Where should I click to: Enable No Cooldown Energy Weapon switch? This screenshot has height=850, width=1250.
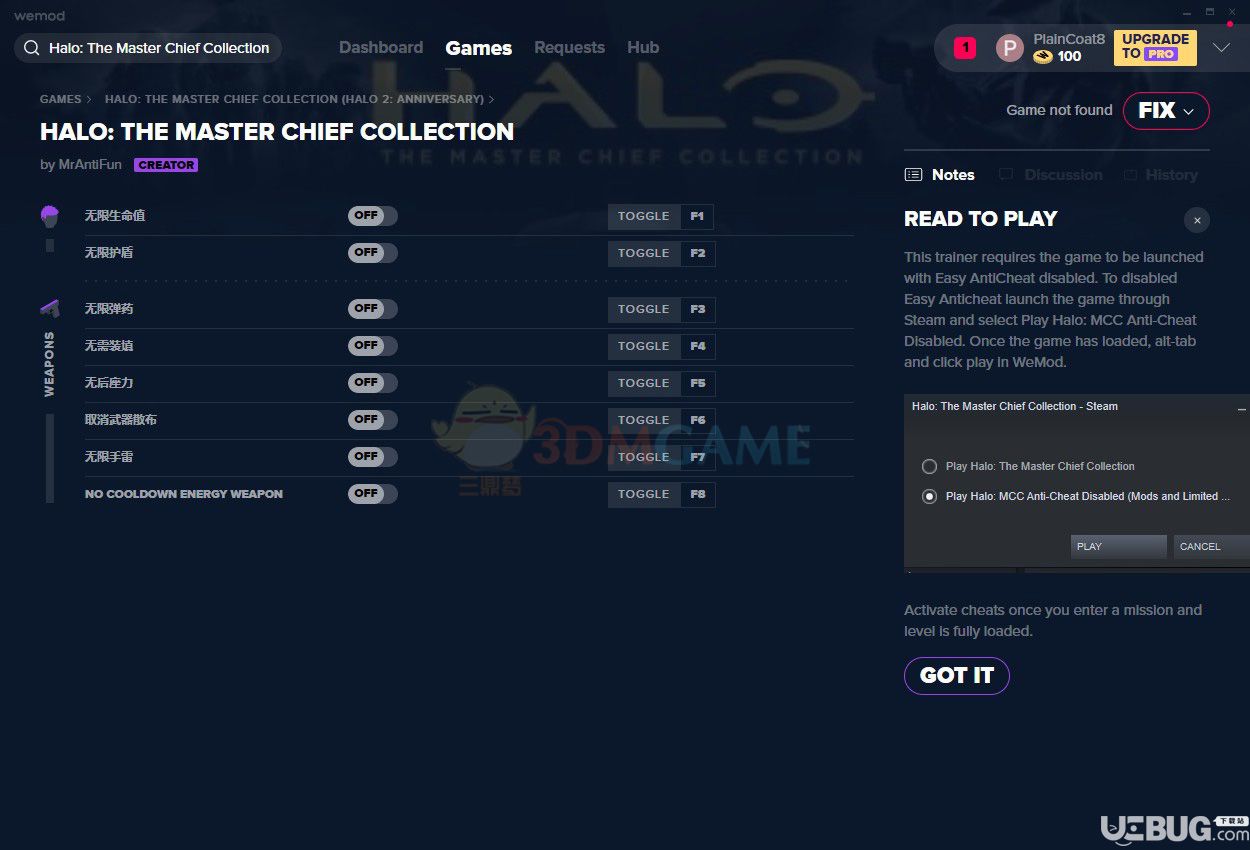tap(373, 494)
